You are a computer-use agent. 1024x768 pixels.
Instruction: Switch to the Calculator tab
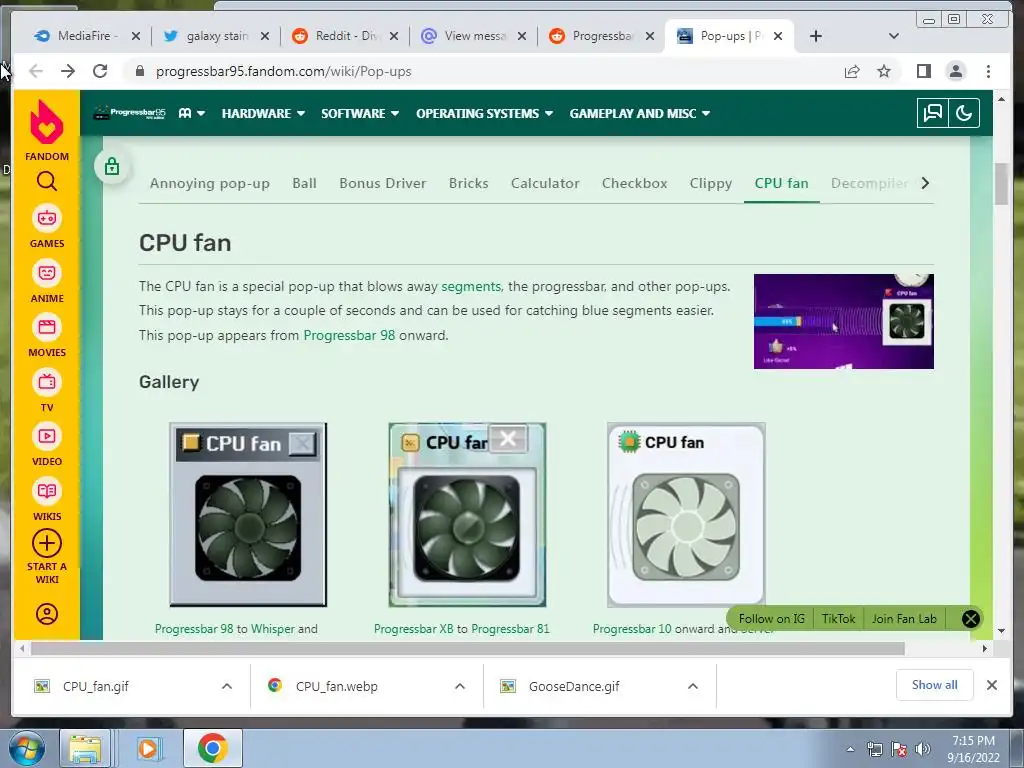click(x=545, y=184)
